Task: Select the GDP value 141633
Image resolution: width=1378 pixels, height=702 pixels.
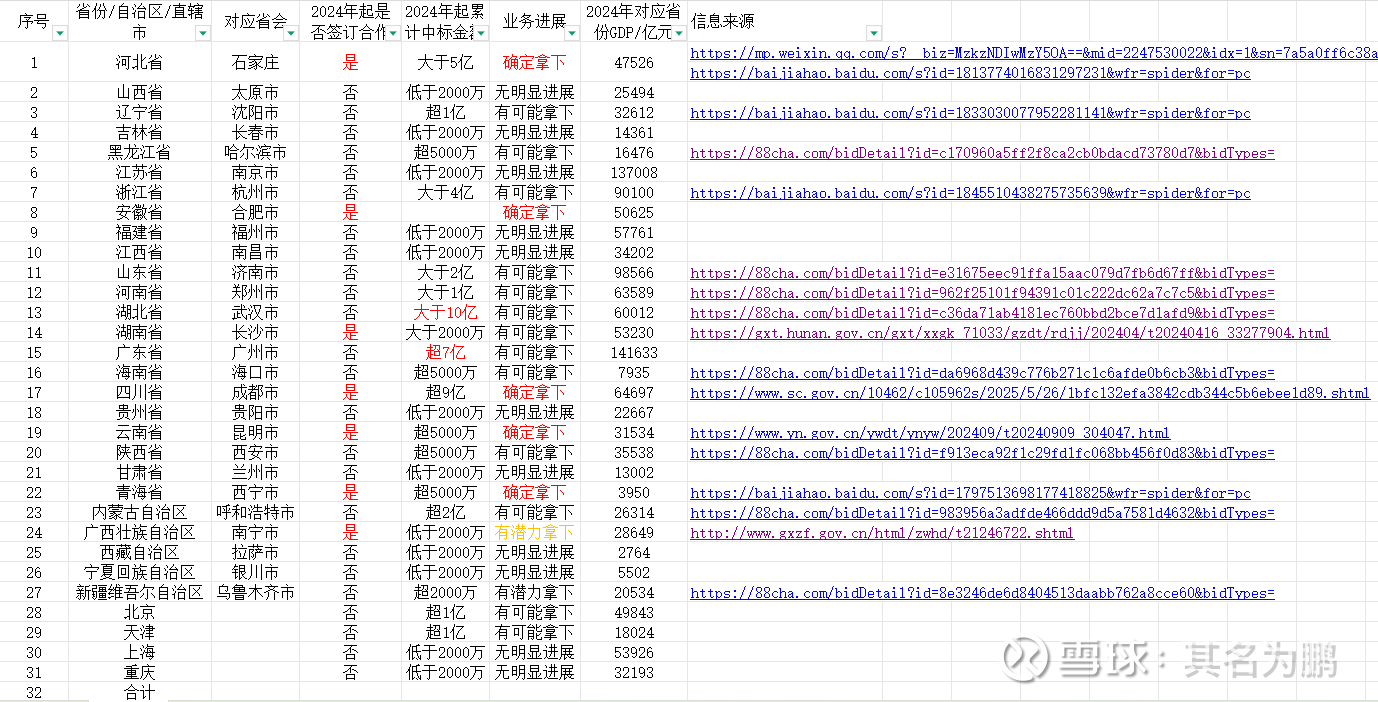Action: point(634,352)
